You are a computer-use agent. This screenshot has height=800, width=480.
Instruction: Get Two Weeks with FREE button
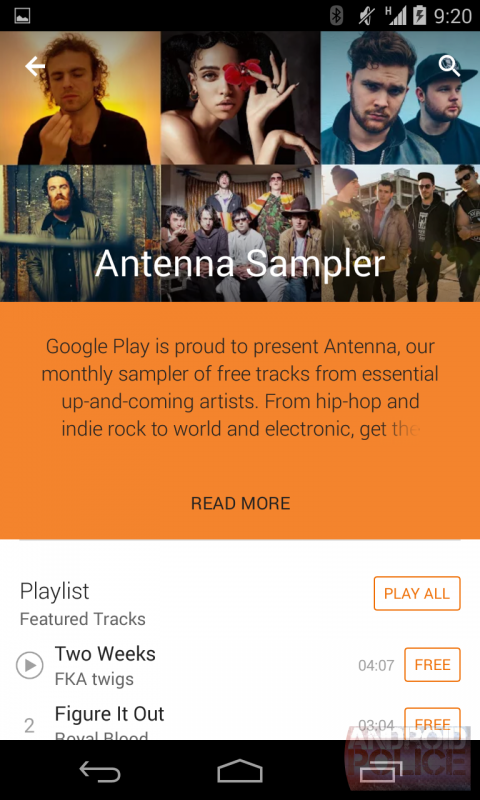click(x=433, y=665)
